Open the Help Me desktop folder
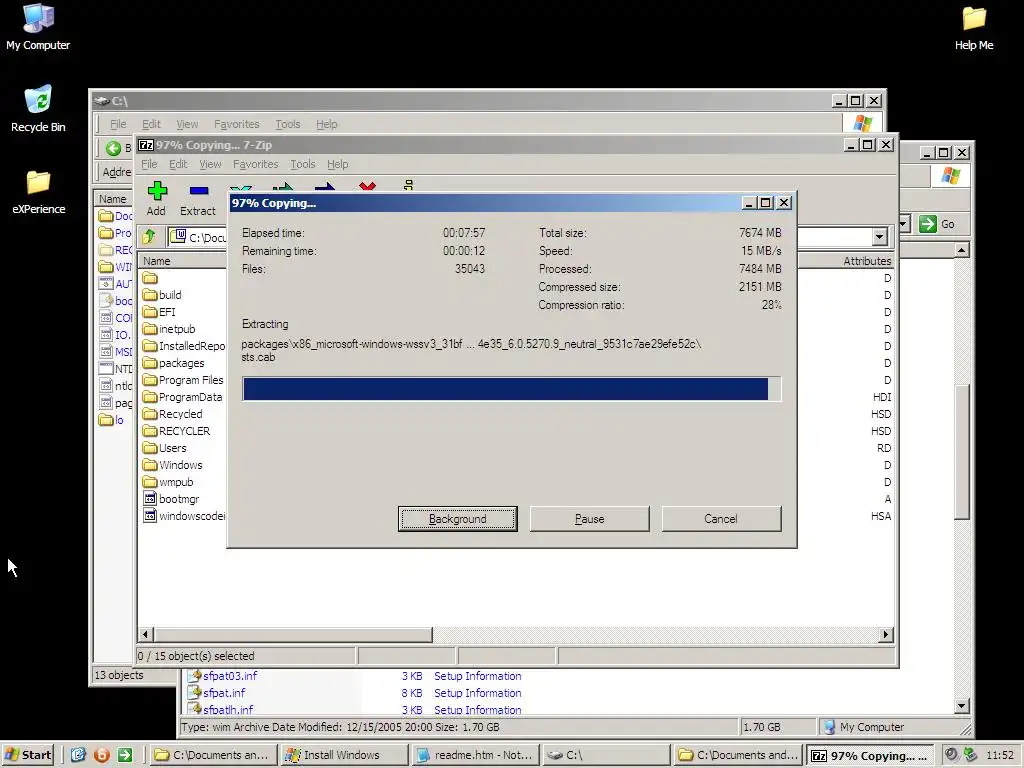Image resolution: width=1024 pixels, height=768 pixels. click(x=974, y=27)
